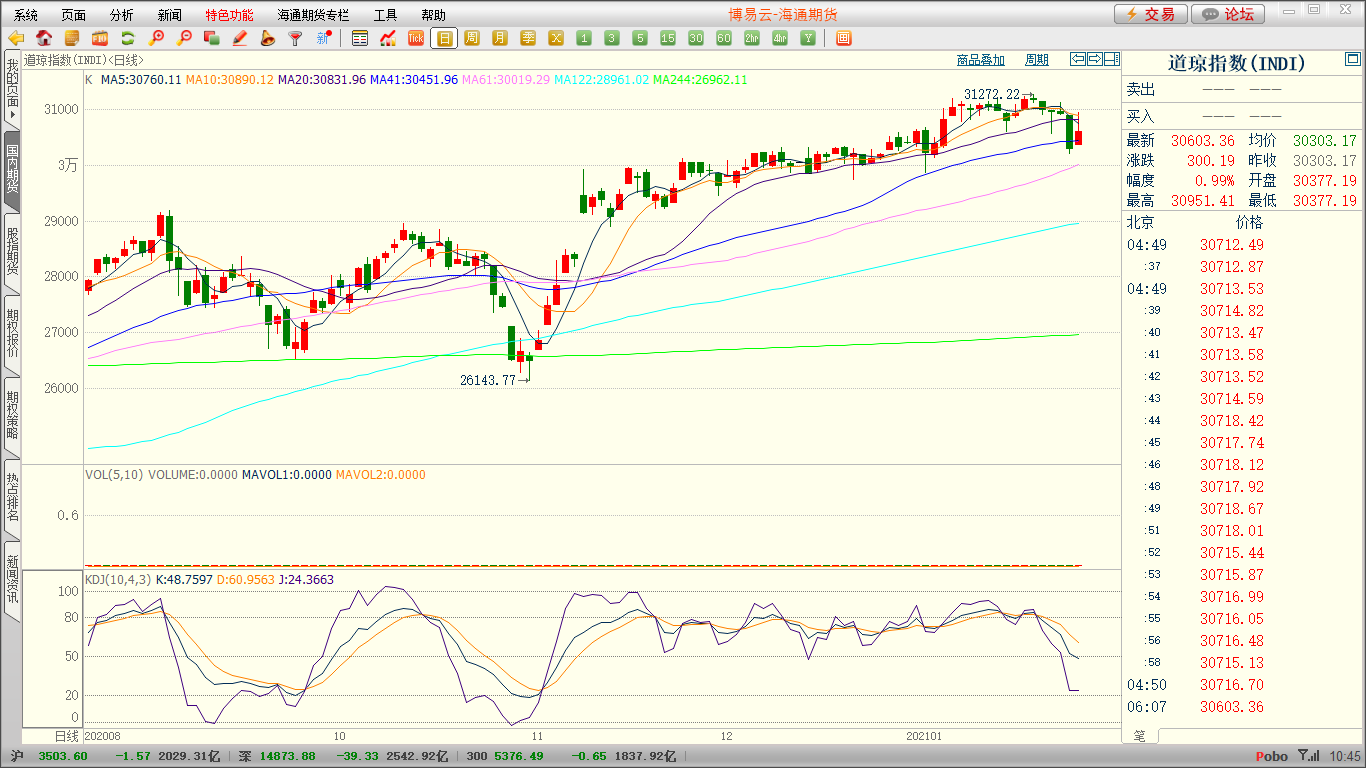Click the yellow back arrow icon

coord(16,38)
